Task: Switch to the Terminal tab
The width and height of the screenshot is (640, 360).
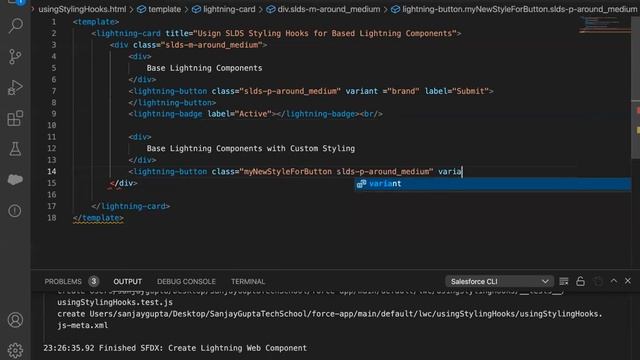Action: click(248, 282)
